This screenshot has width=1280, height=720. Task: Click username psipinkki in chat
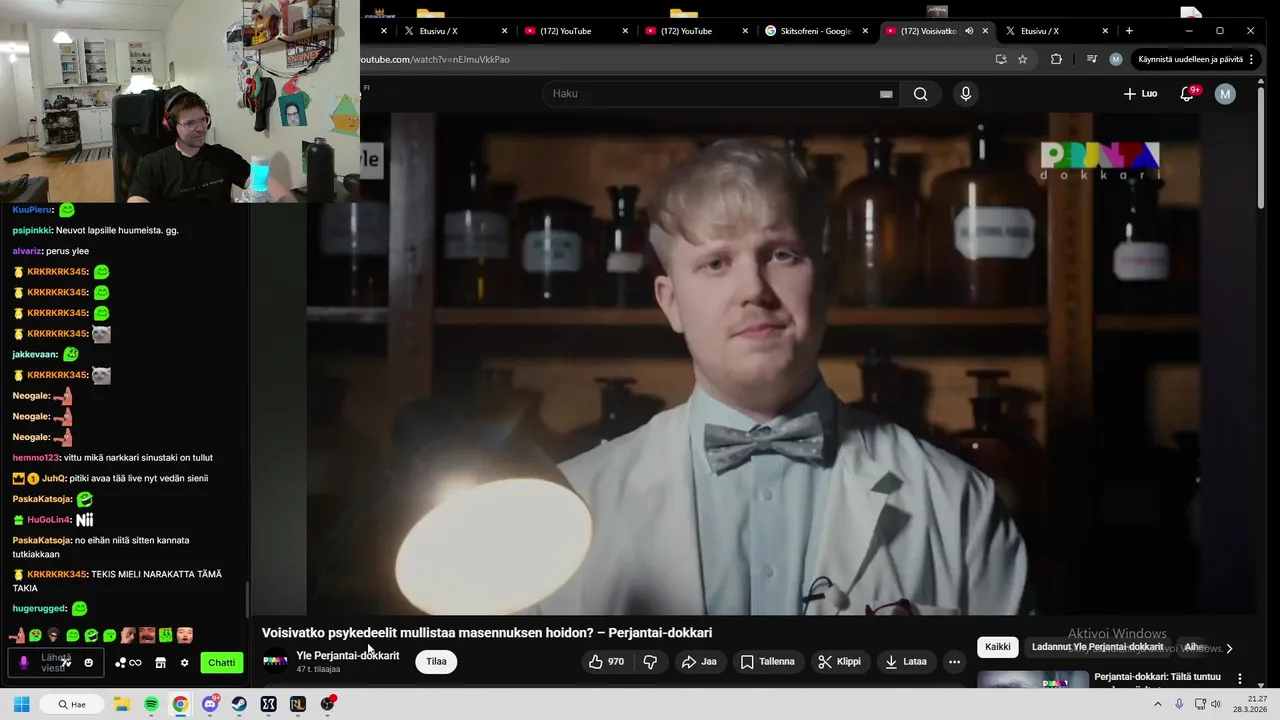32,230
